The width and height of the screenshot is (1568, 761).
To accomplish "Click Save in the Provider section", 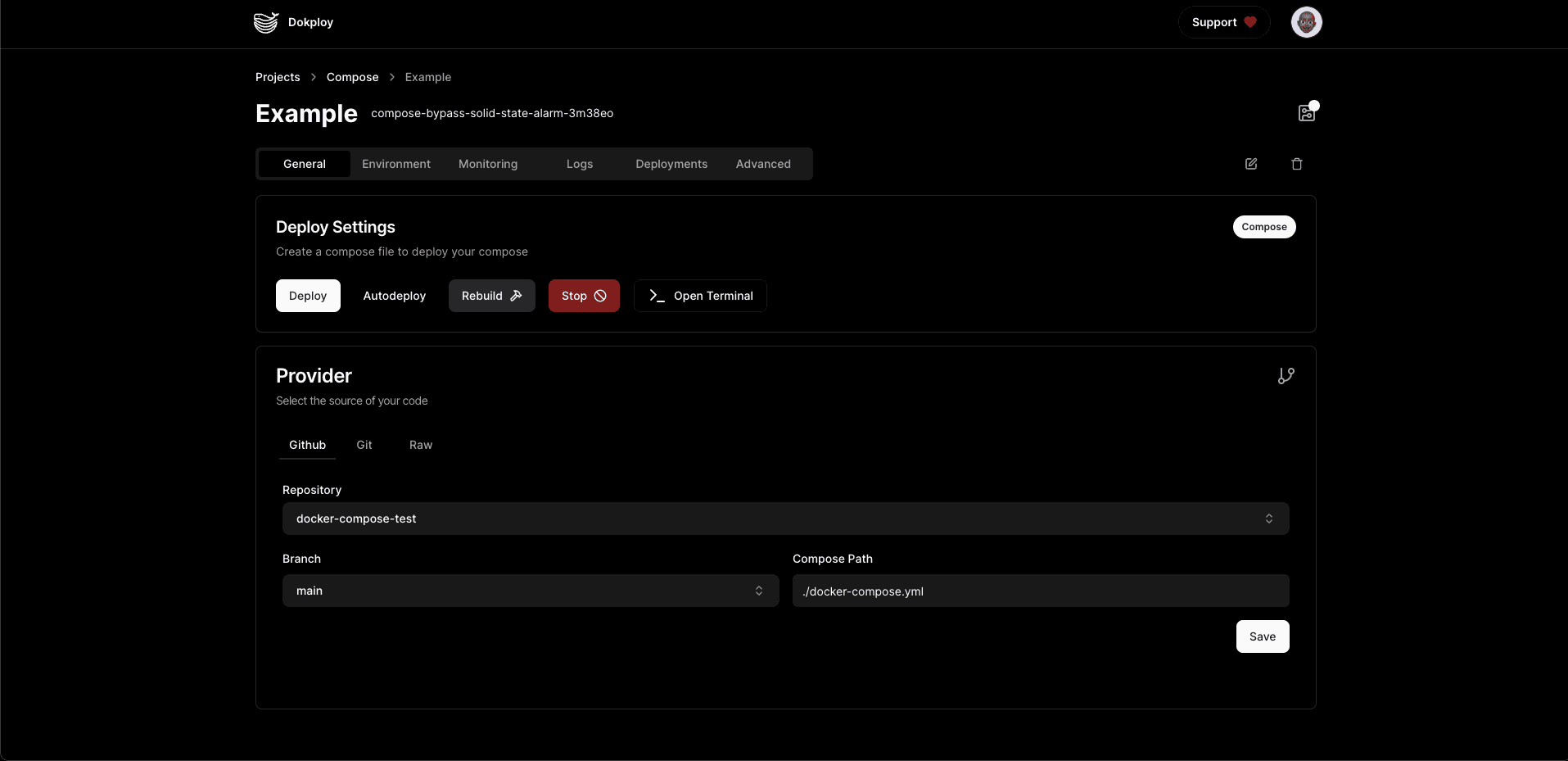I will pyautogui.click(x=1262, y=636).
